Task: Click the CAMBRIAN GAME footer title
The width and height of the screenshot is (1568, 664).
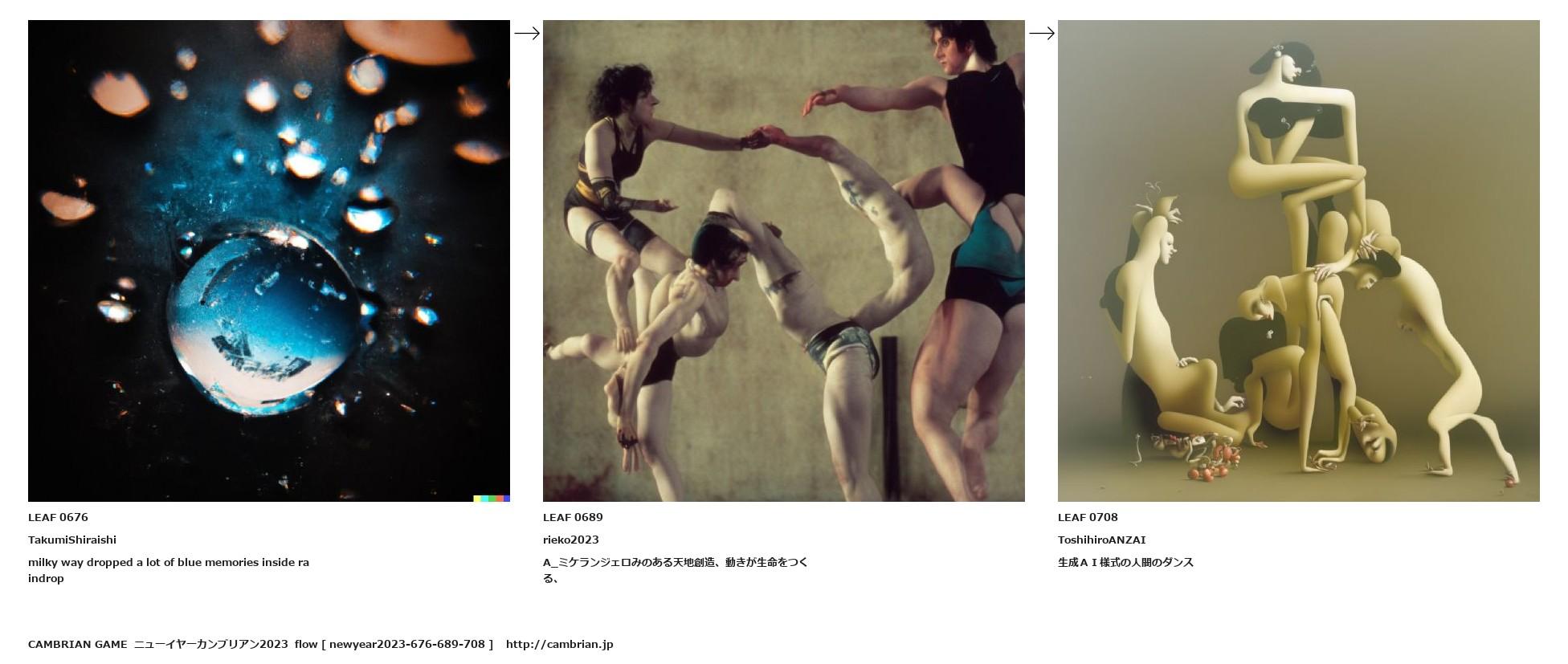Action: click(78, 644)
